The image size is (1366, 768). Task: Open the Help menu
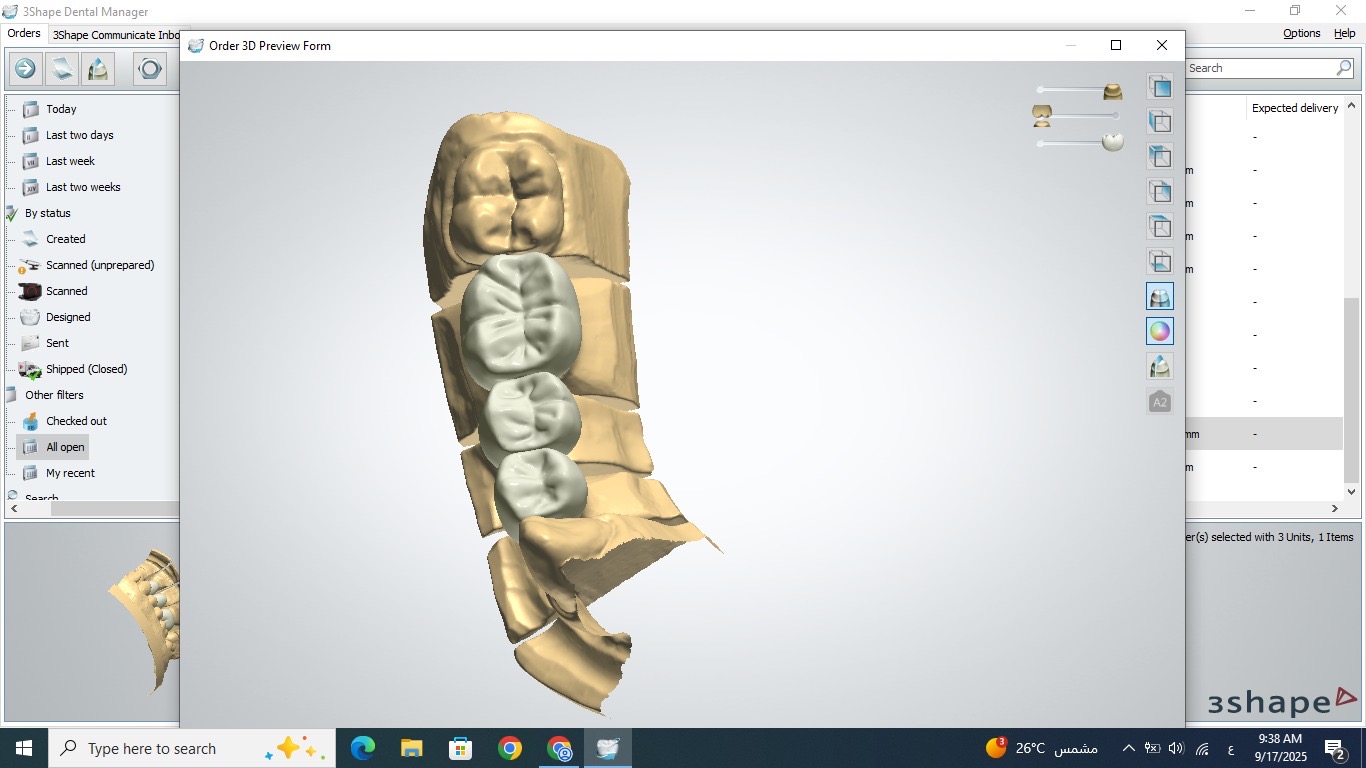(1344, 33)
